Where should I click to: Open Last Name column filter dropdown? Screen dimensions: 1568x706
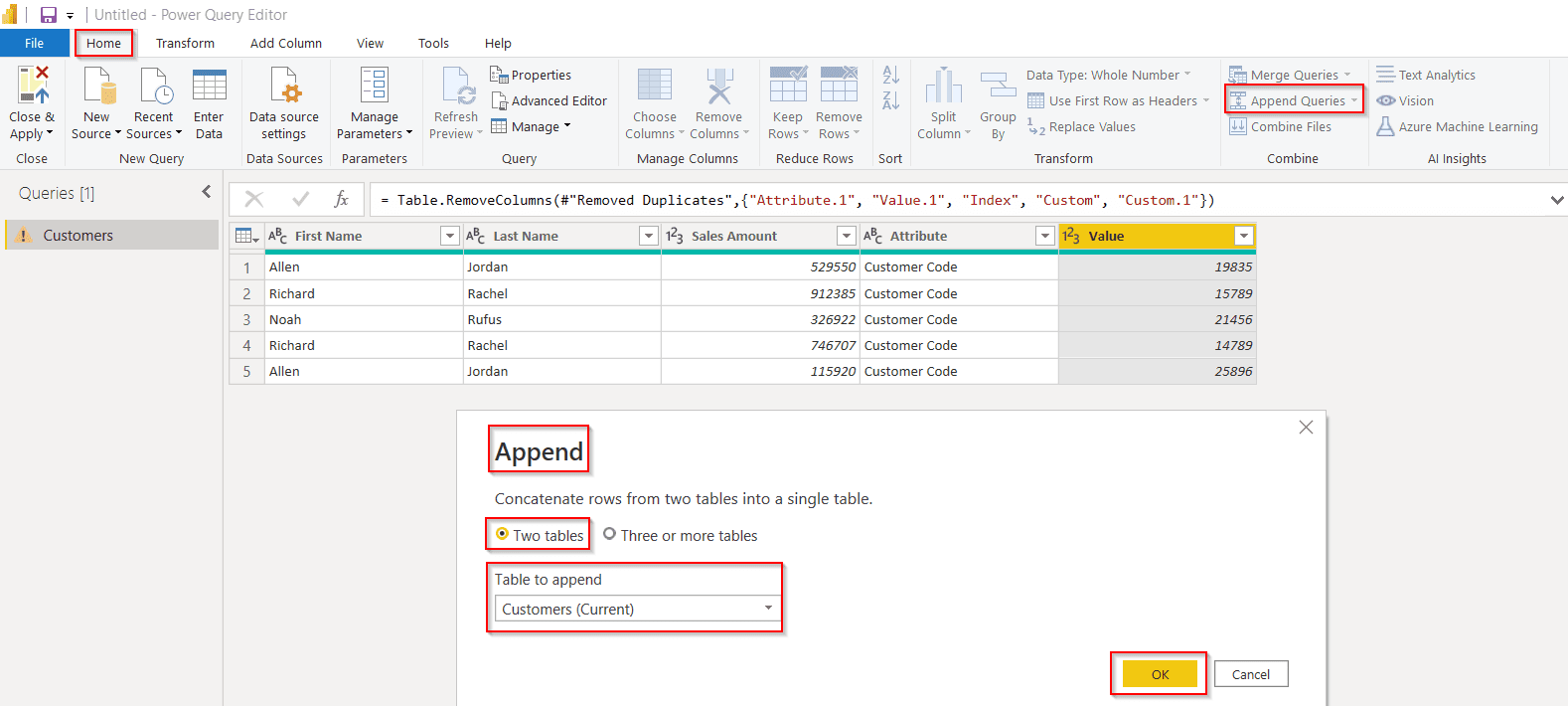click(648, 236)
